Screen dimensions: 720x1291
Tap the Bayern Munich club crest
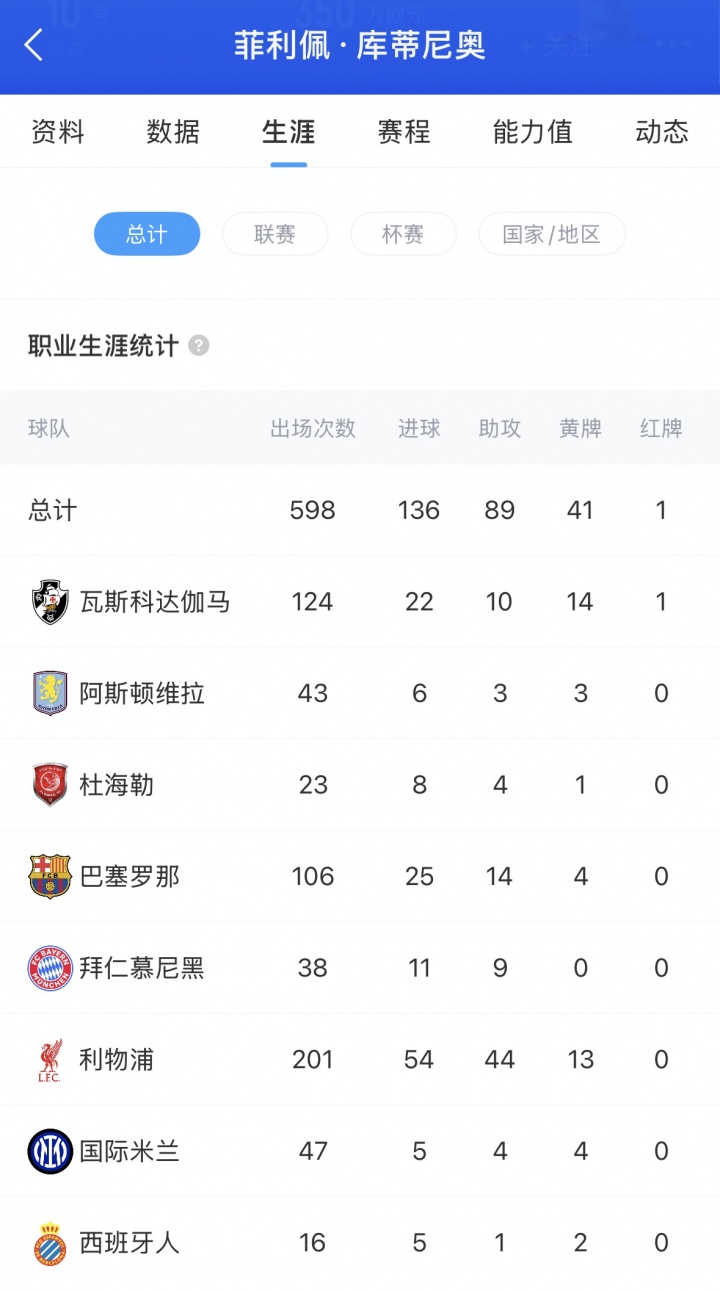[50, 968]
